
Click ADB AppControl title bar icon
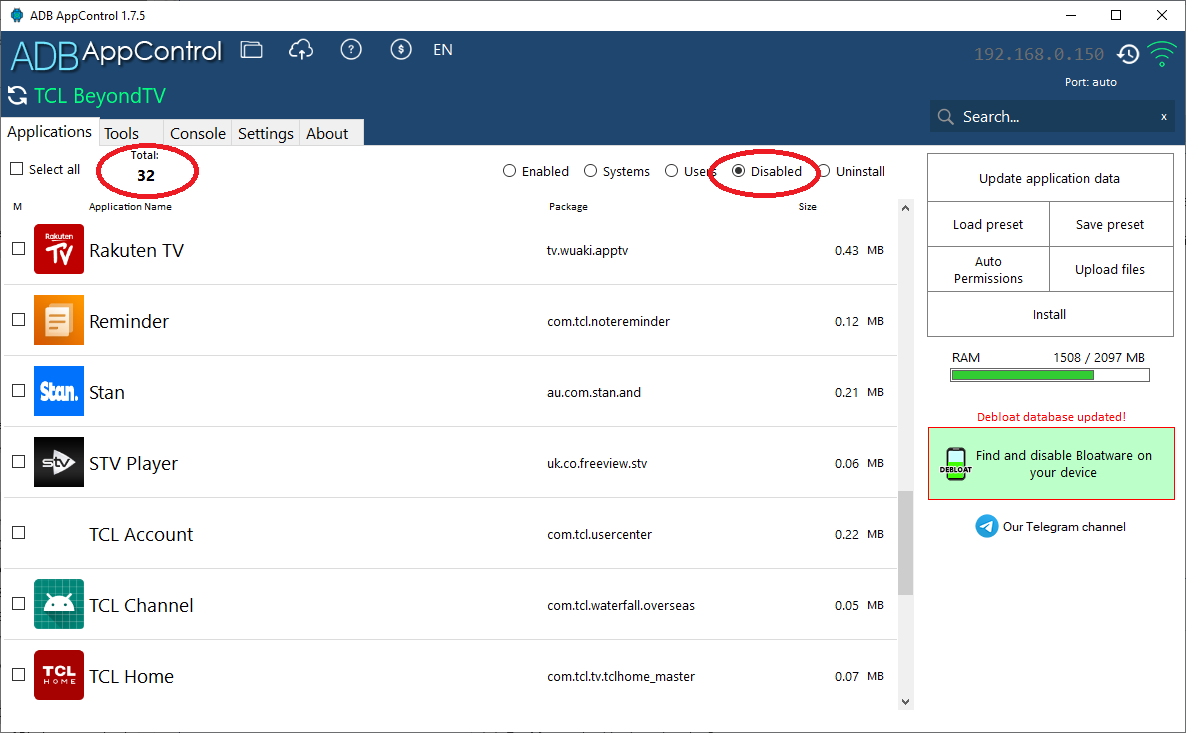click(16, 15)
